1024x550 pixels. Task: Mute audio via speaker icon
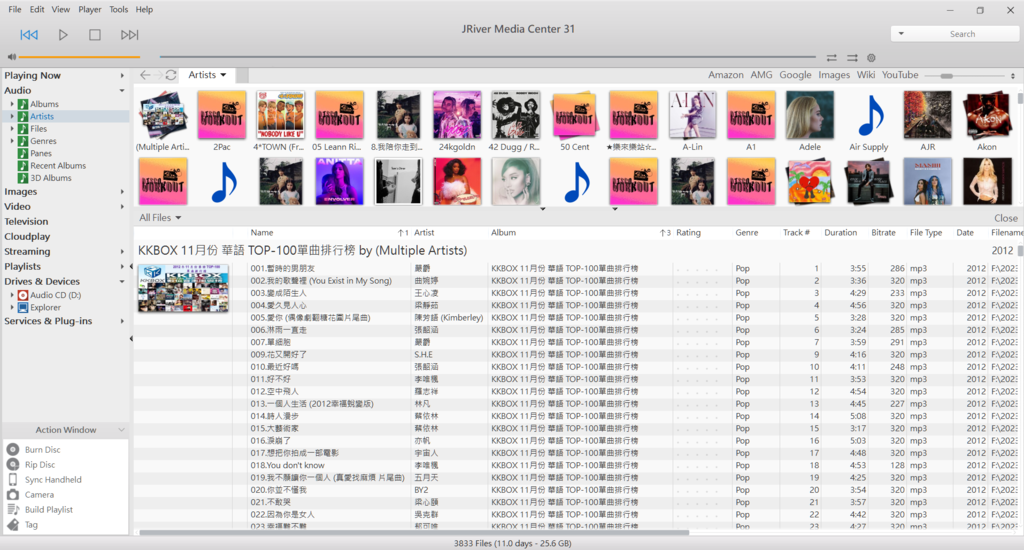(x=12, y=57)
